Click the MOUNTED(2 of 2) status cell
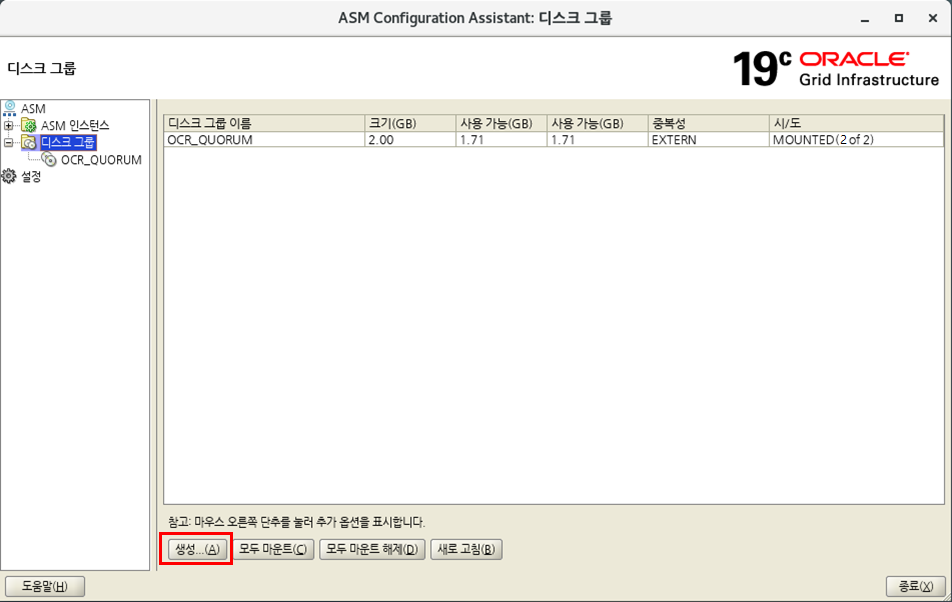This screenshot has height=602, width=952. coord(856,140)
